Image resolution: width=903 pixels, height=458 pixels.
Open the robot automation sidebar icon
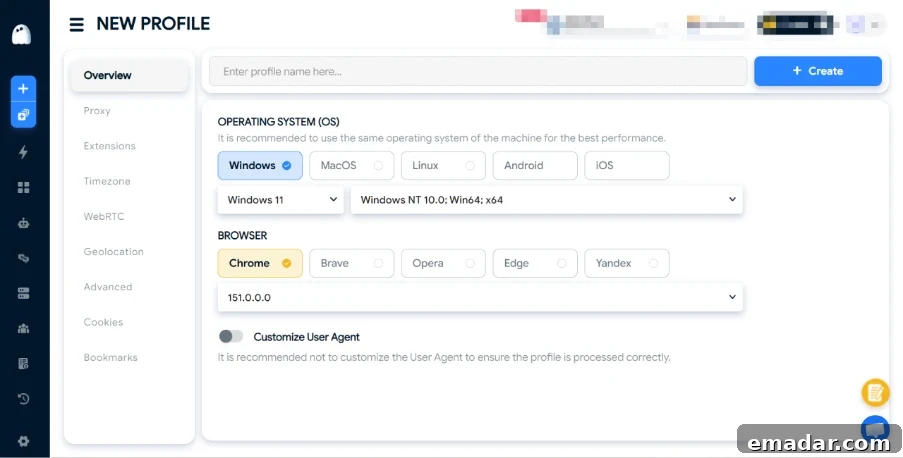[23, 223]
